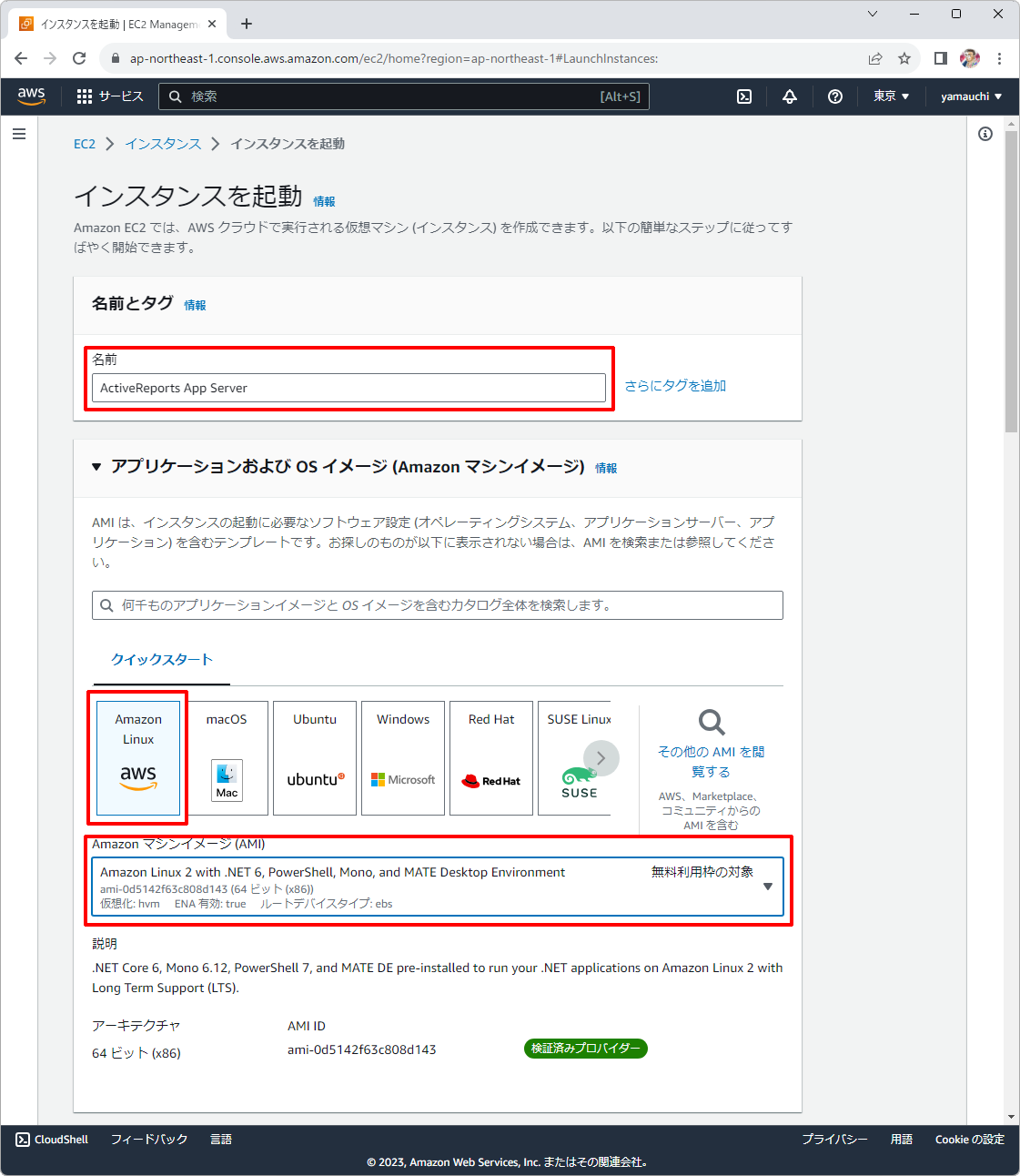Viewport: 1020px width, 1176px height.
Task: Close the EC2 Management browser tab
Action: 212,24
